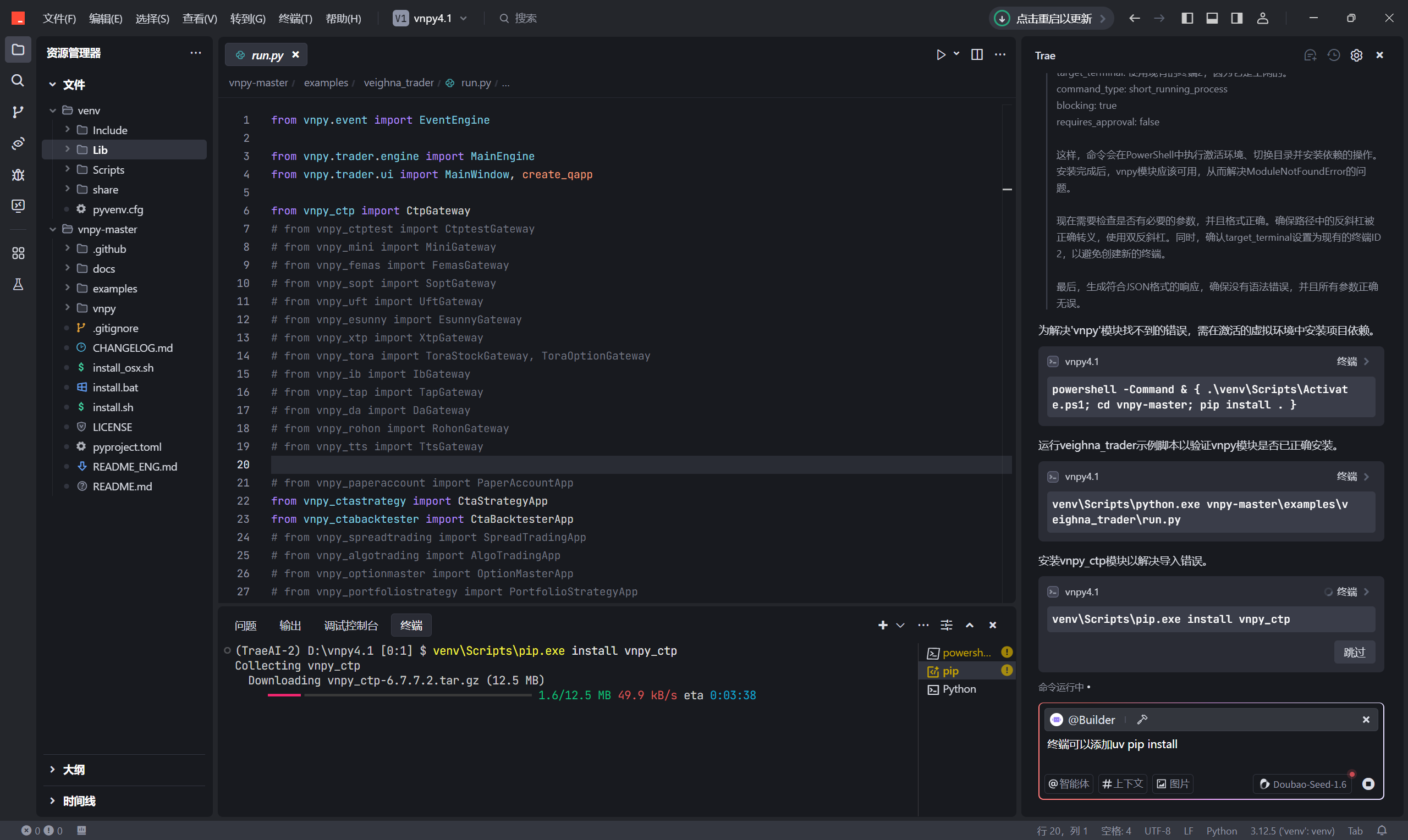Click Python interpreter 3.12.5 in status bar
1408x840 pixels.
(1292, 830)
